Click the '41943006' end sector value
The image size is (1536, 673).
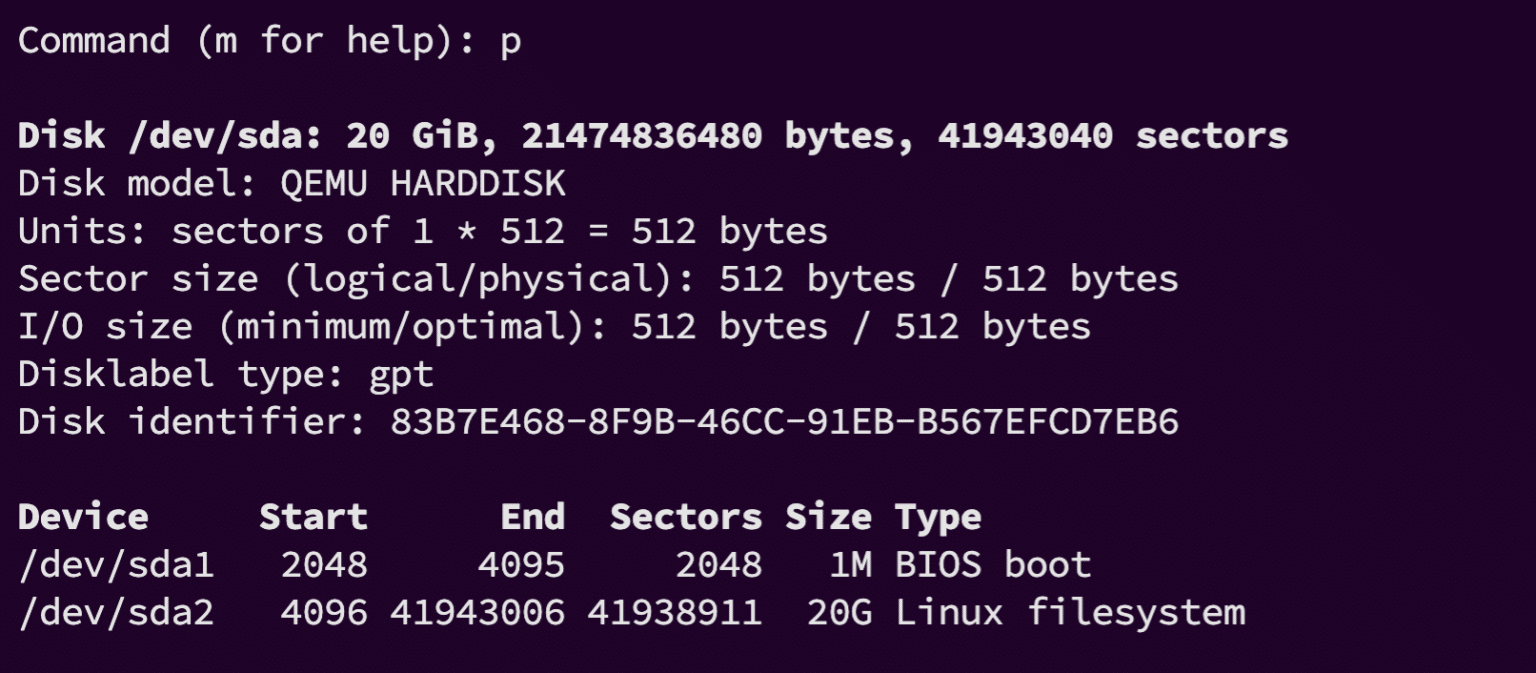(477, 612)
